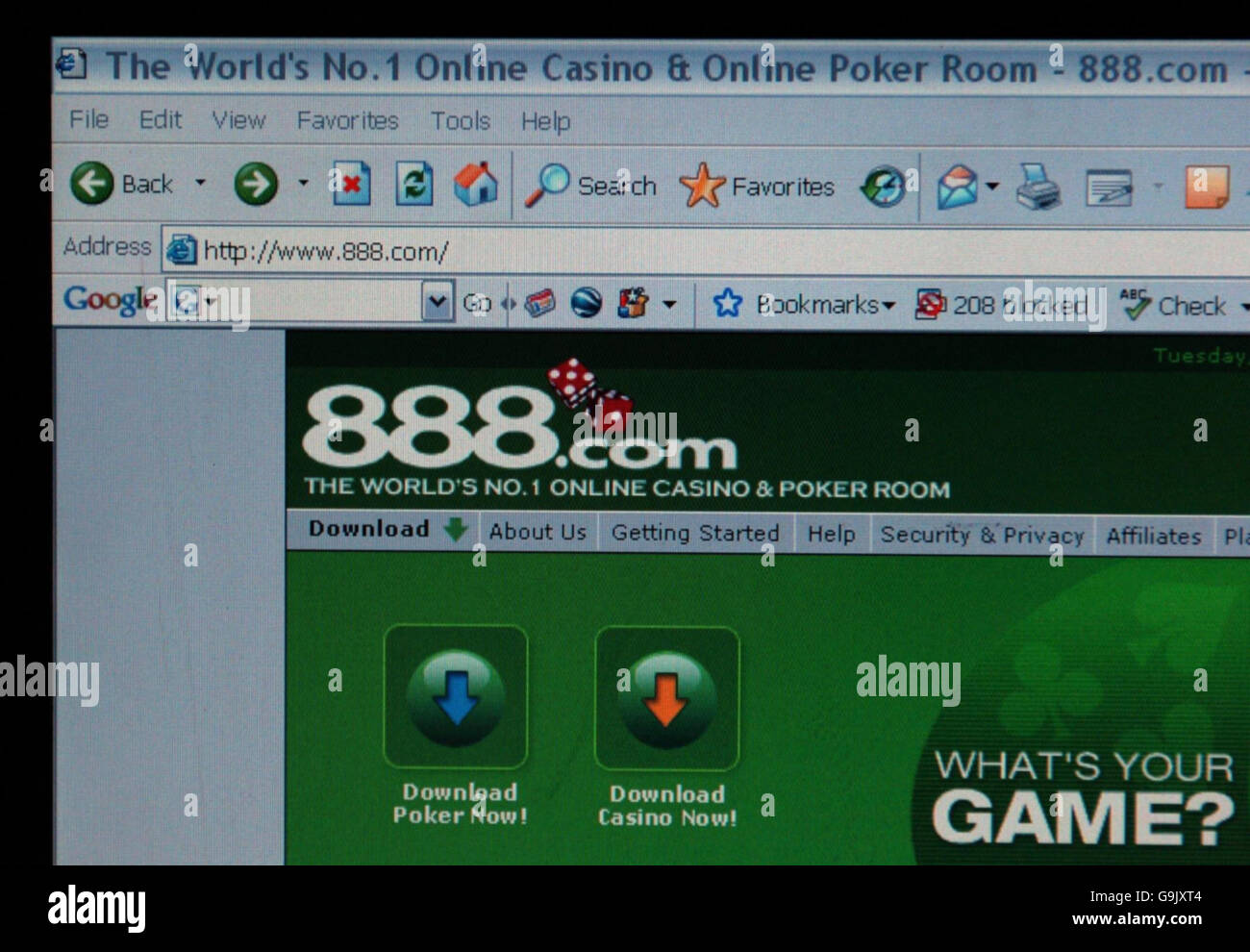Screen dimensions: 1250x952
Task: Click the green Forward arrow button
Action: point(256,184)
